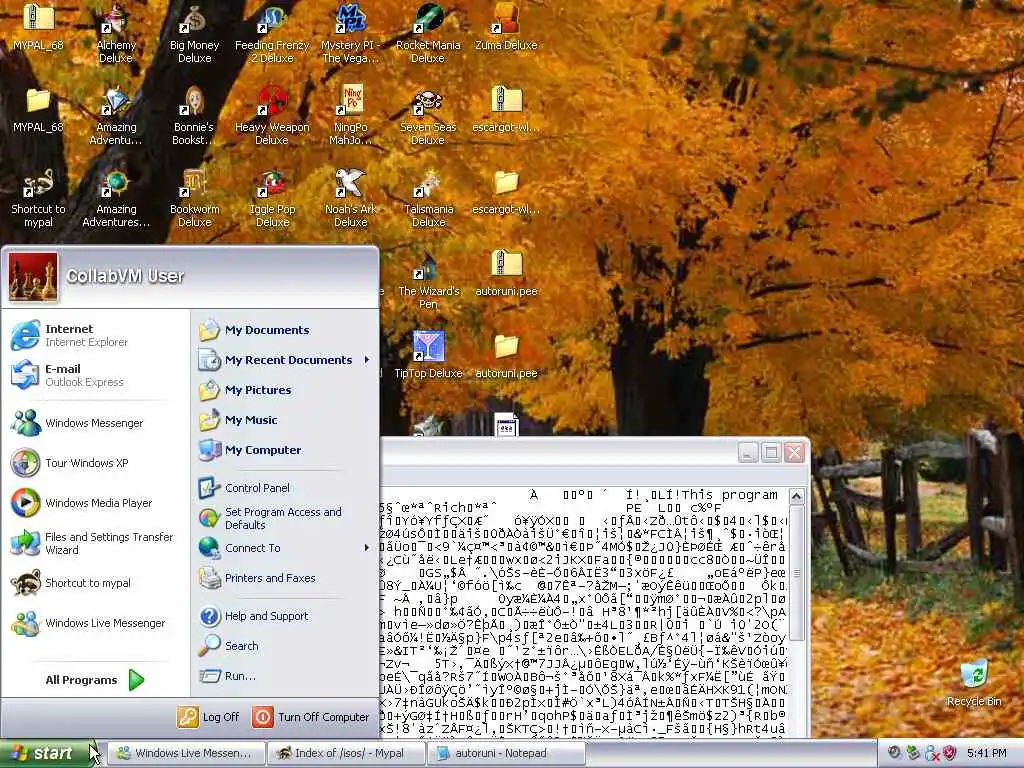The image size is (1024, 768).
Task: Launch Talismania Deluxe desktop icon
Action: (428, 198)
